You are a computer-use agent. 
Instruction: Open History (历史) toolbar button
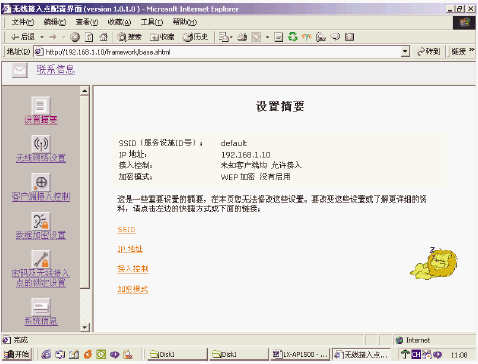[x=196, y=37]
